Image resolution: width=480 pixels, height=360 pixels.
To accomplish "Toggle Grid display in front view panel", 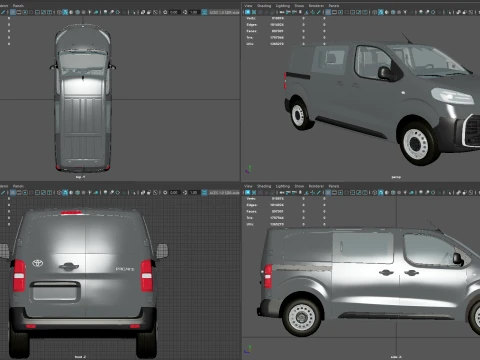I will click(13, 192).
